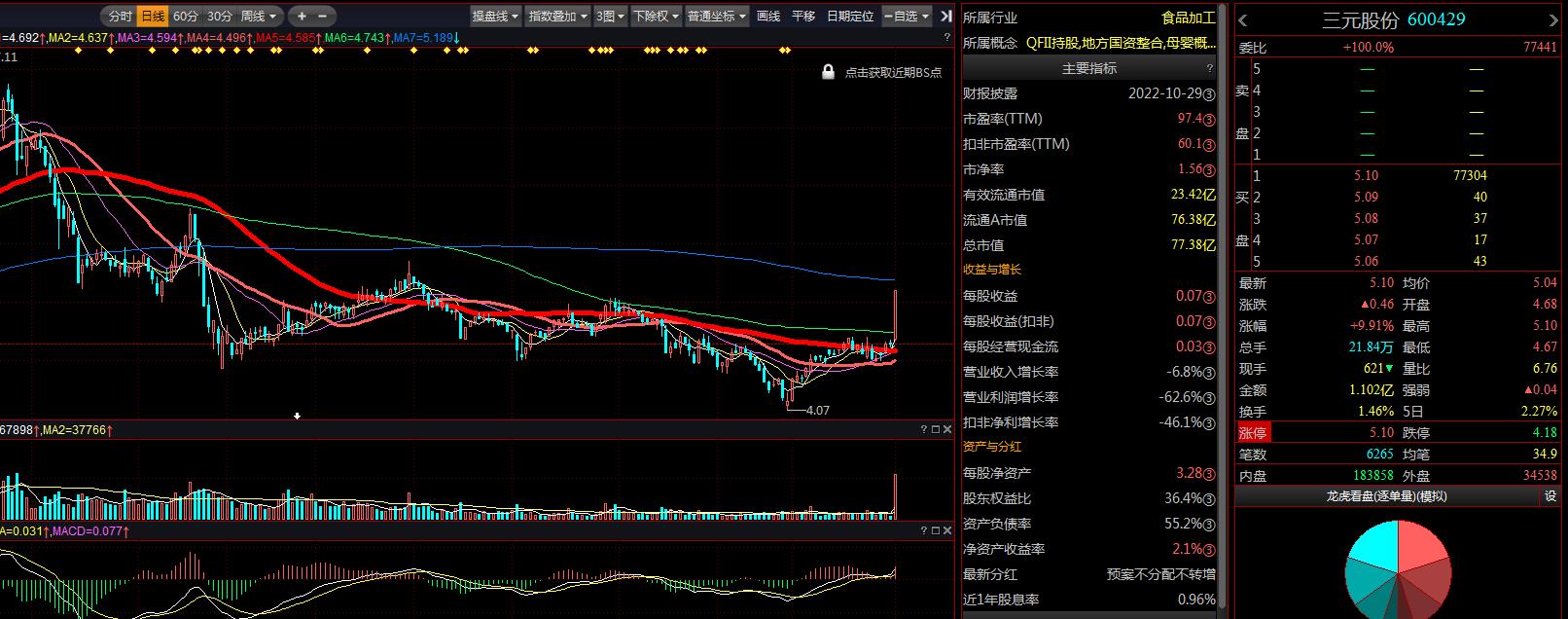
Task: Open help for the MACD sub-chart
Action: 924,530
